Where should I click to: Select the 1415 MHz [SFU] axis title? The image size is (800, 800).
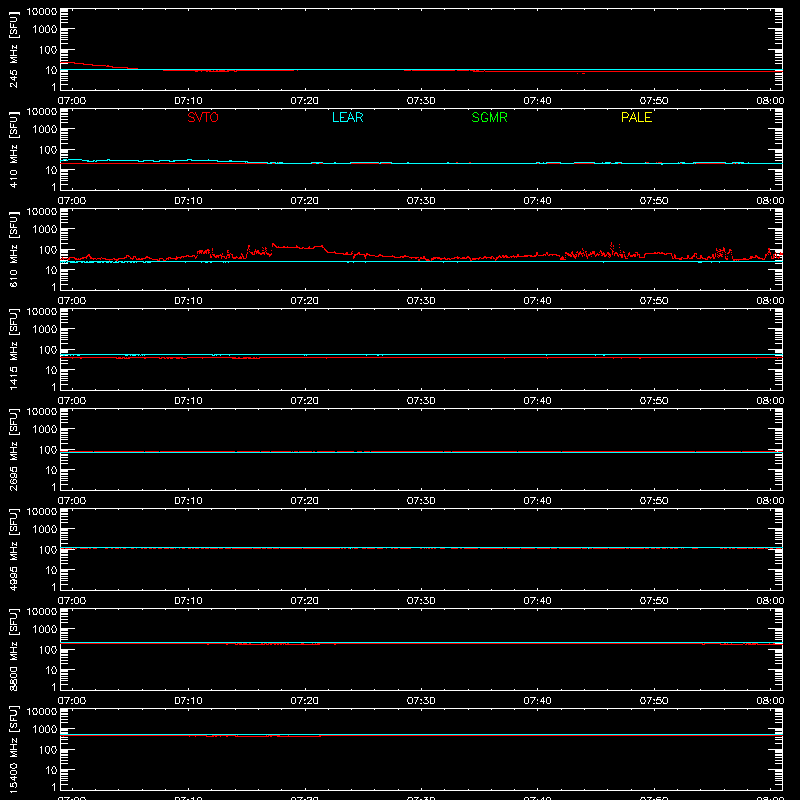pos(14,350)
